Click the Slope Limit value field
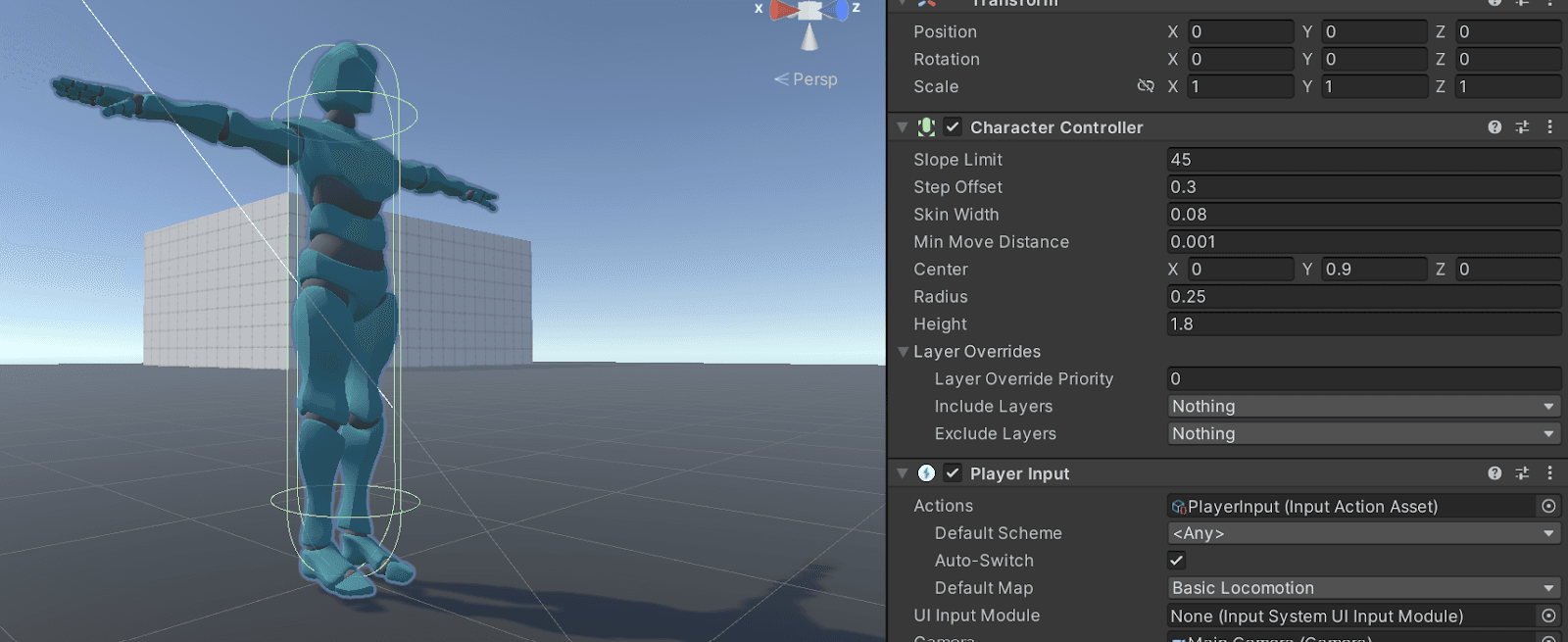Viewport: 1568px width, 642px height. point(1363,160)
